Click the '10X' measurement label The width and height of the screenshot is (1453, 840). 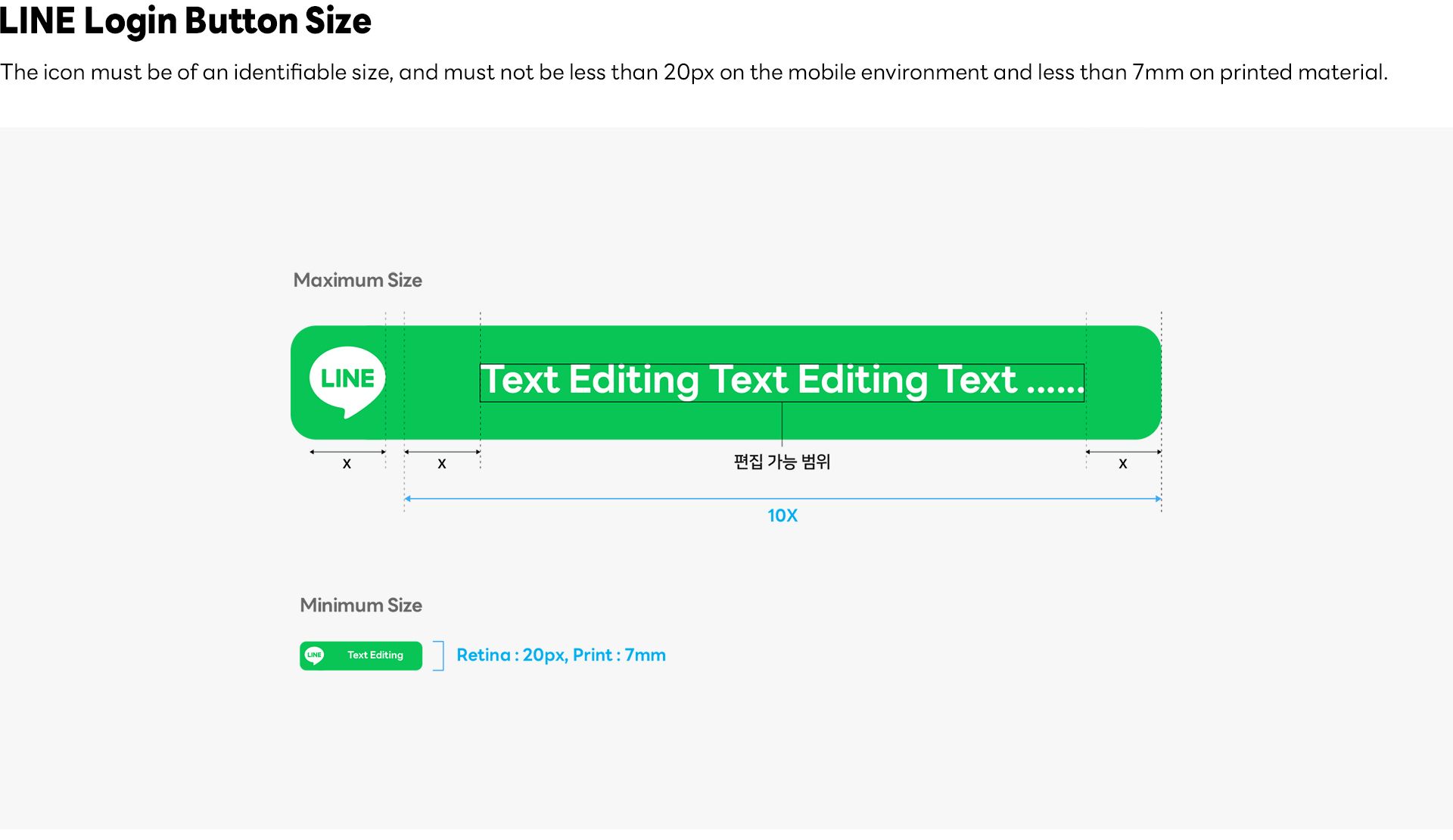pos(783,516)
